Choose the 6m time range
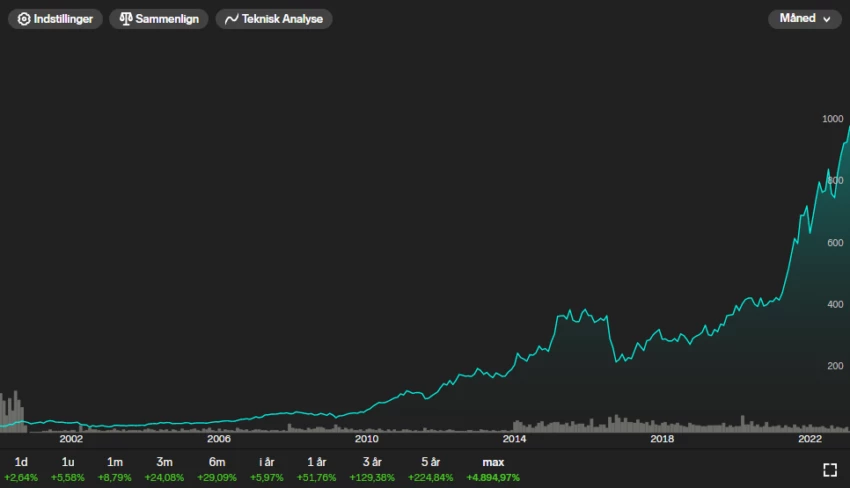The height and width of the screenshot is (488, 850). pyautogui.click(x=217, y=469)
